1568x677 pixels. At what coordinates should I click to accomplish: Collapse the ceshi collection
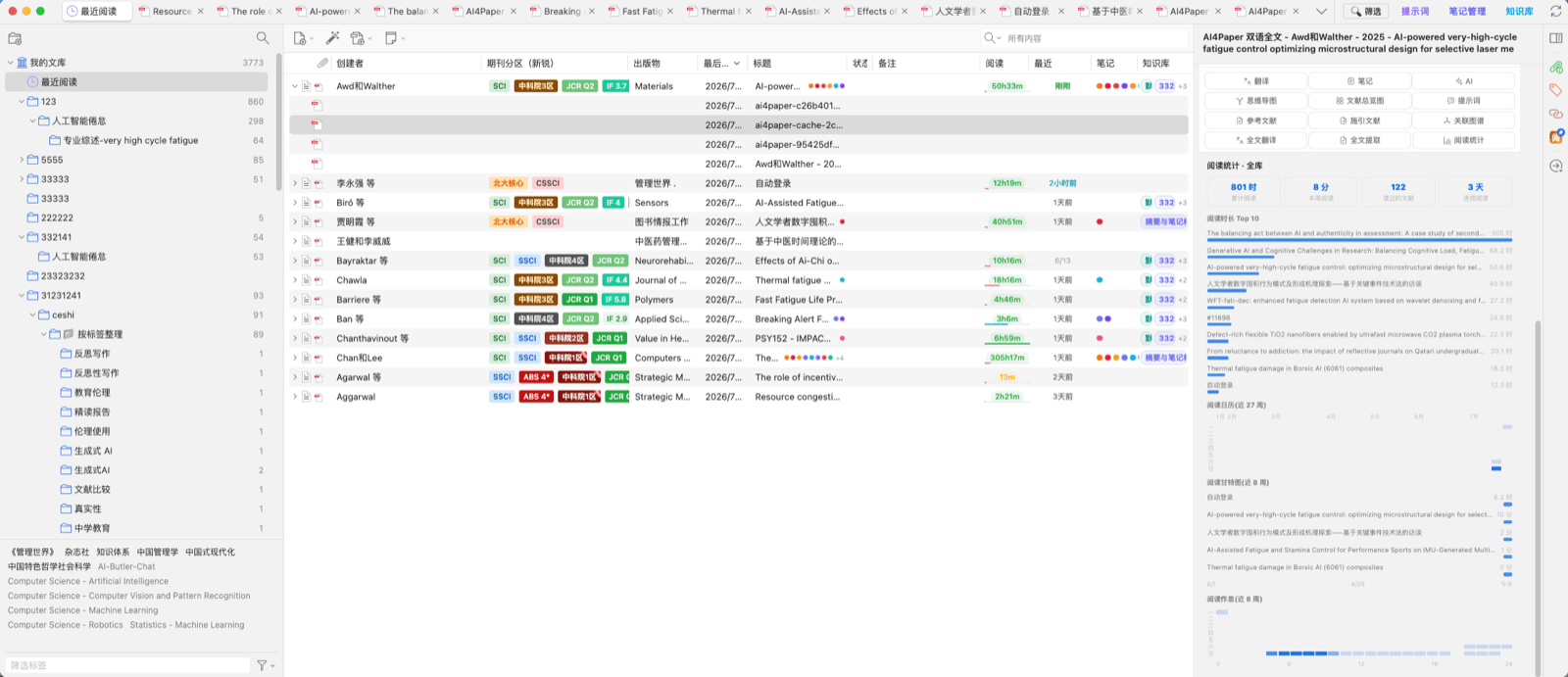pos(32,314)
